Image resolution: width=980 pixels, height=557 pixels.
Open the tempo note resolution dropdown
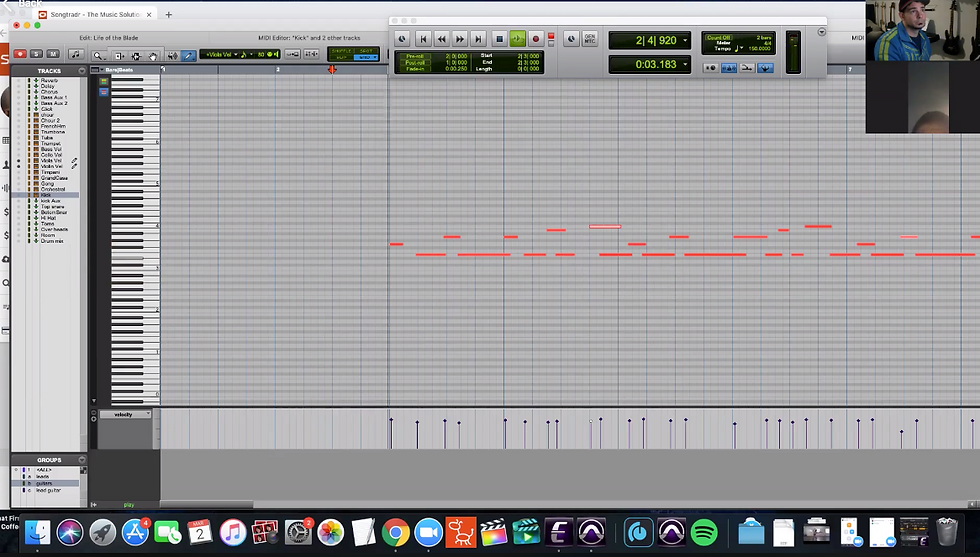(738, 48)
